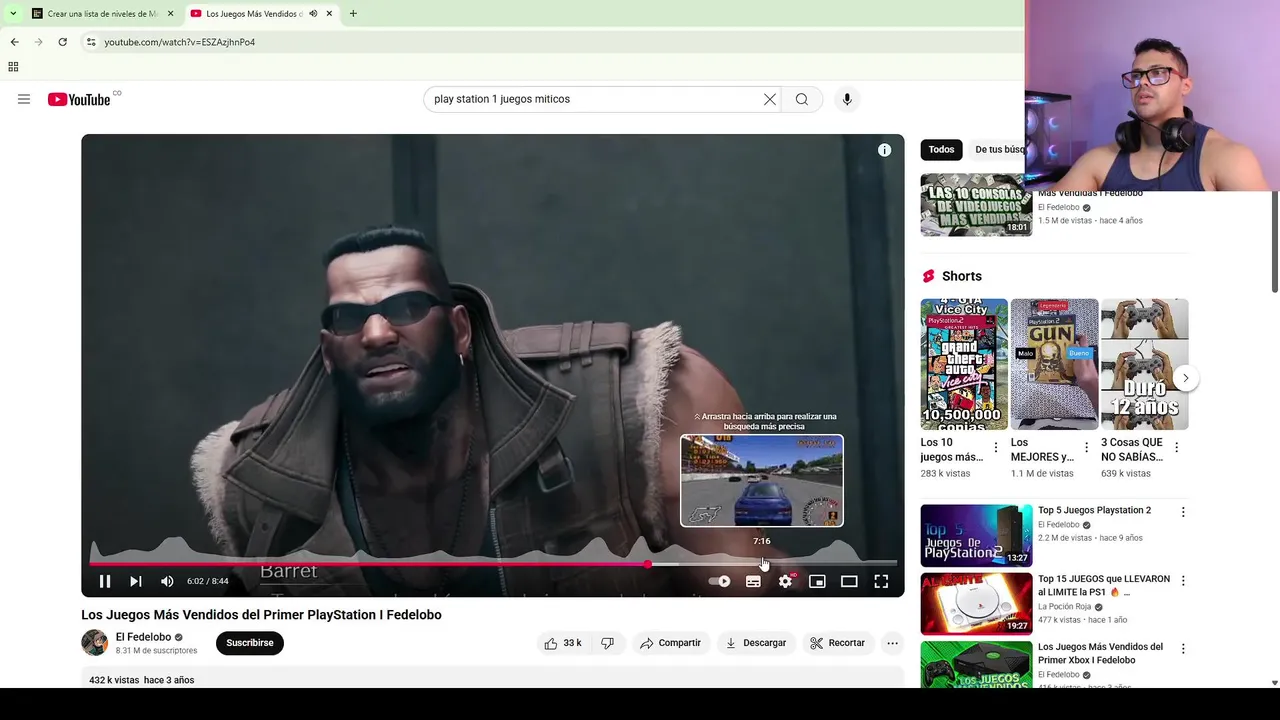Screen dimensions: 1280x720
Task: Click the search input field
Action: (595, 99)
